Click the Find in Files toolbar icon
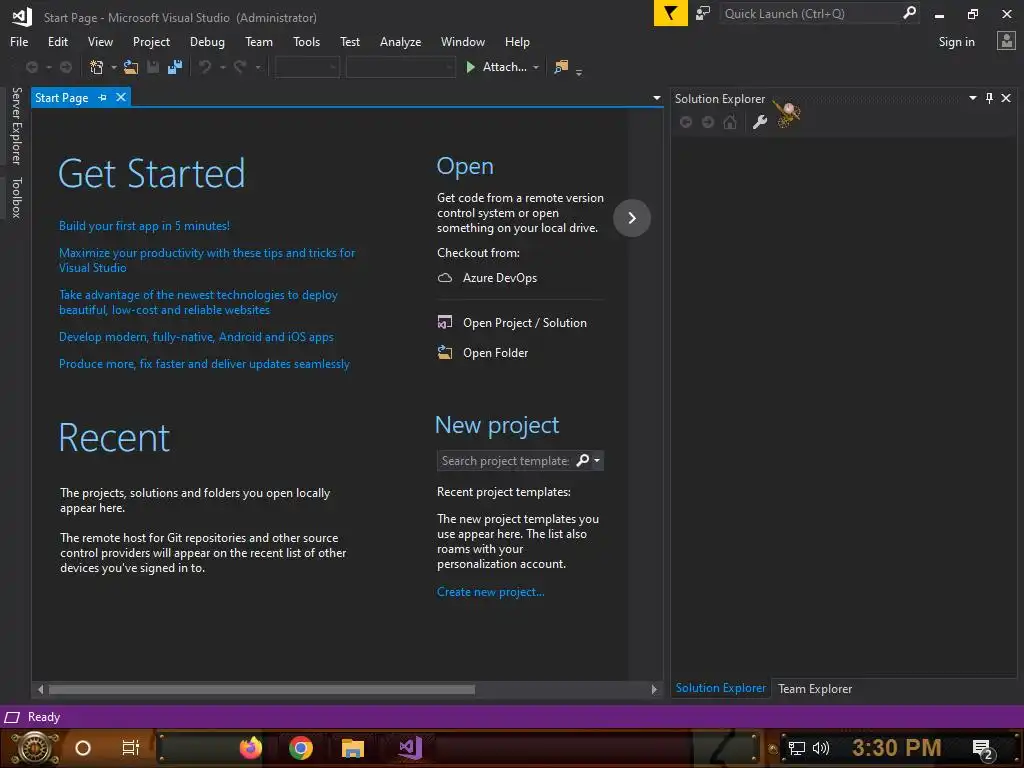Screen dimensions: 1024x768 click(x=561, y=67)
